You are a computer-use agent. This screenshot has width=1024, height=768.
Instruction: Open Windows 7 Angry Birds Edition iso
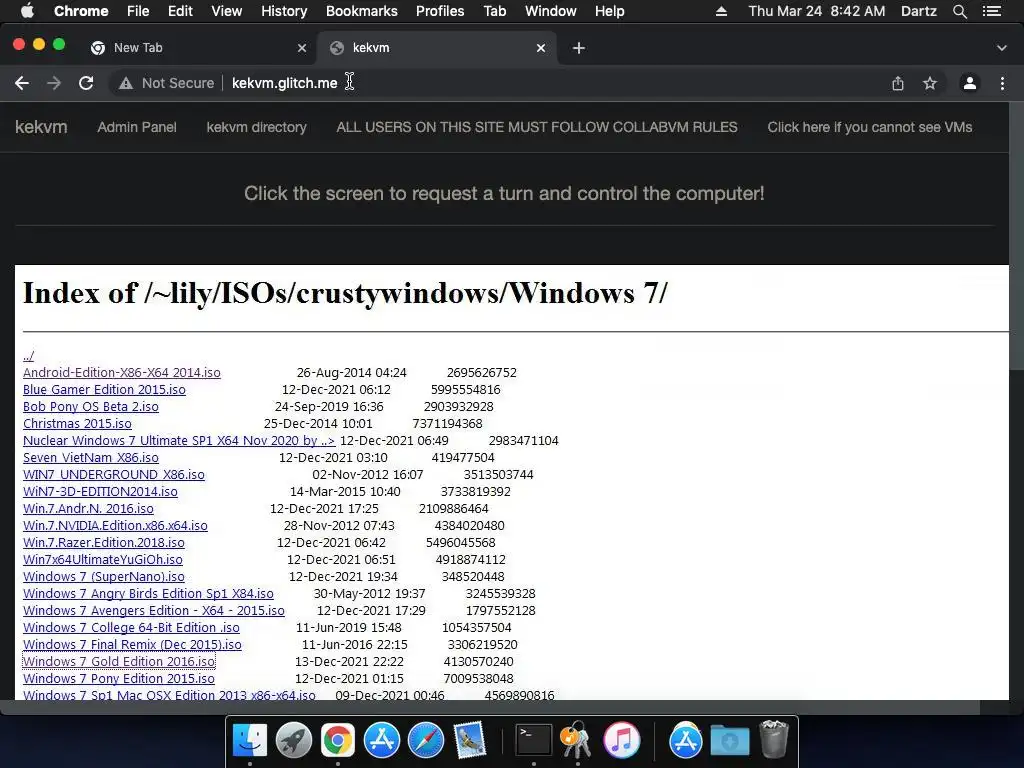tap(148, 593)
